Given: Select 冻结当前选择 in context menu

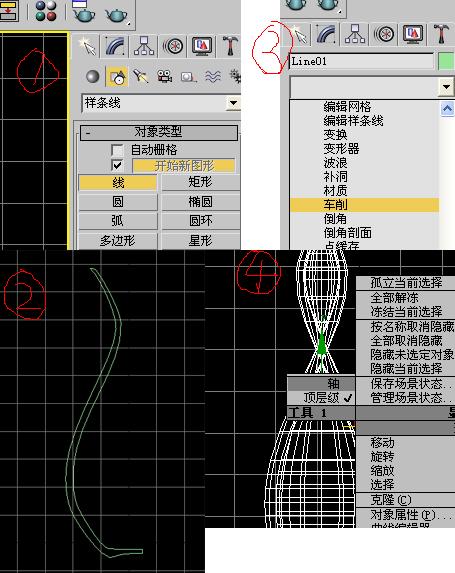Looking at the screenshot, I should coord(406,312).
